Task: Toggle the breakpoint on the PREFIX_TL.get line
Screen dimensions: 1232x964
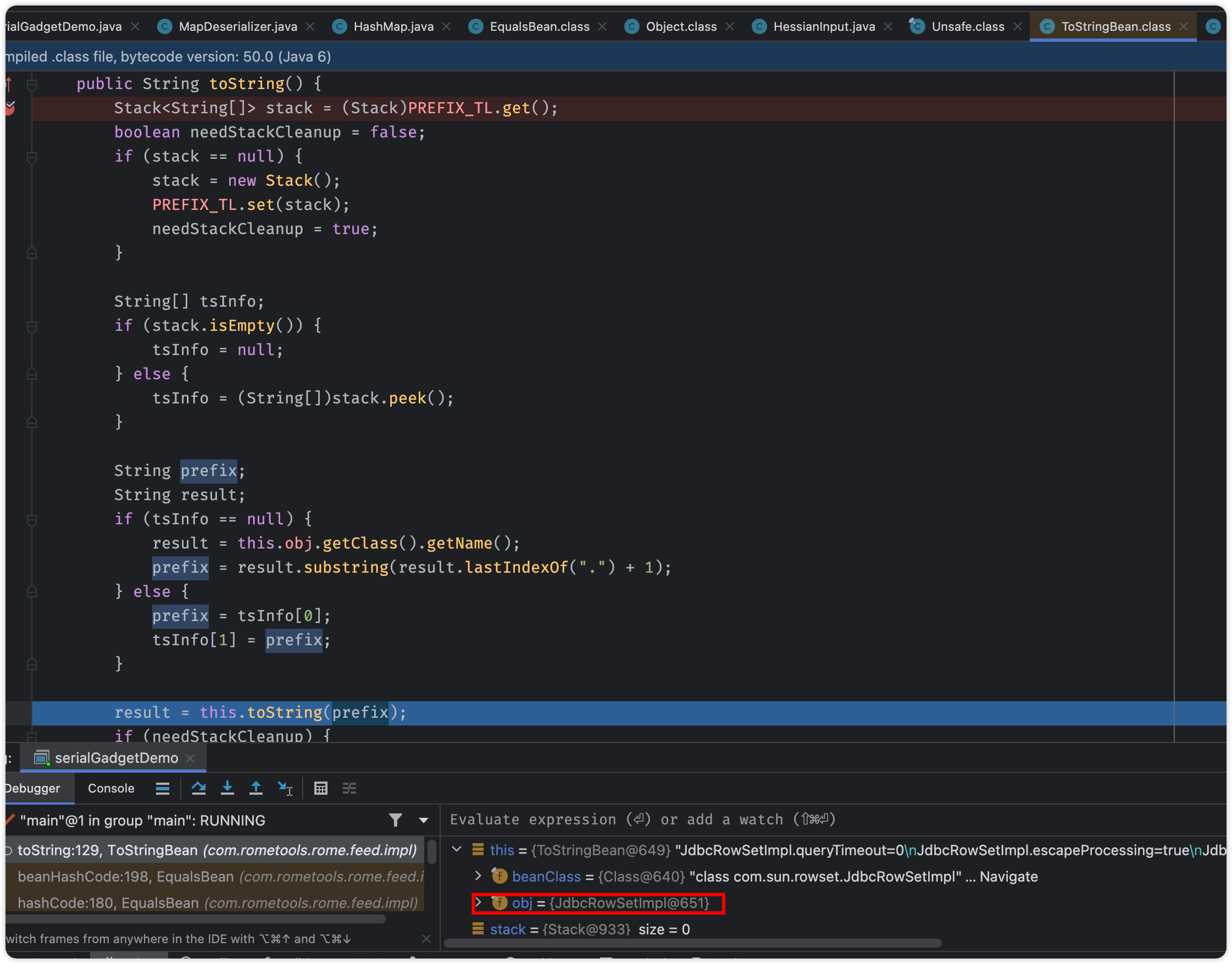Action: tap(10, 108)
